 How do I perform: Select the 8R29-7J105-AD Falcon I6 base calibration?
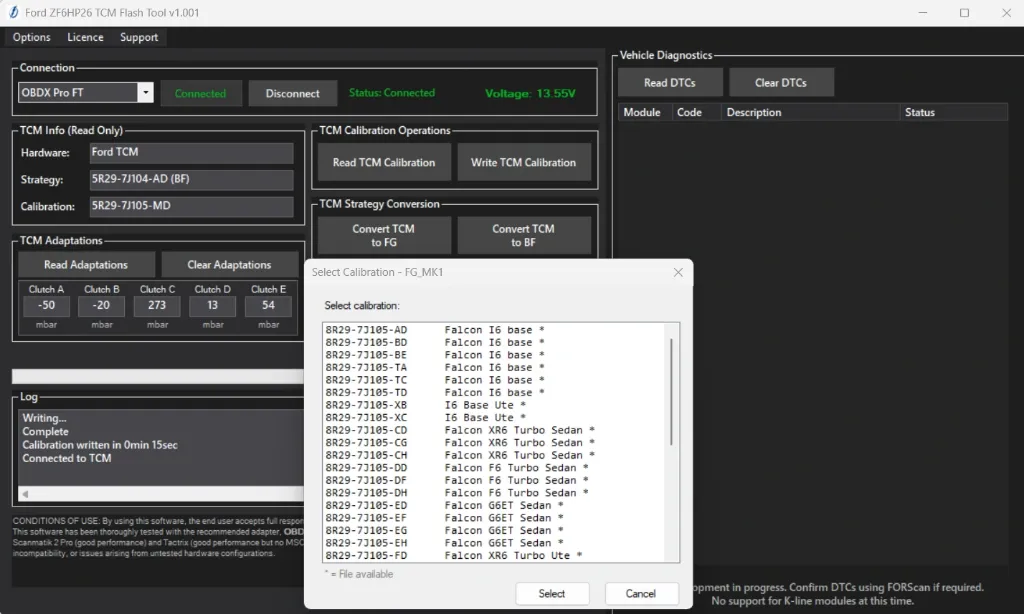pyautogui.click(x=450, y=329)
